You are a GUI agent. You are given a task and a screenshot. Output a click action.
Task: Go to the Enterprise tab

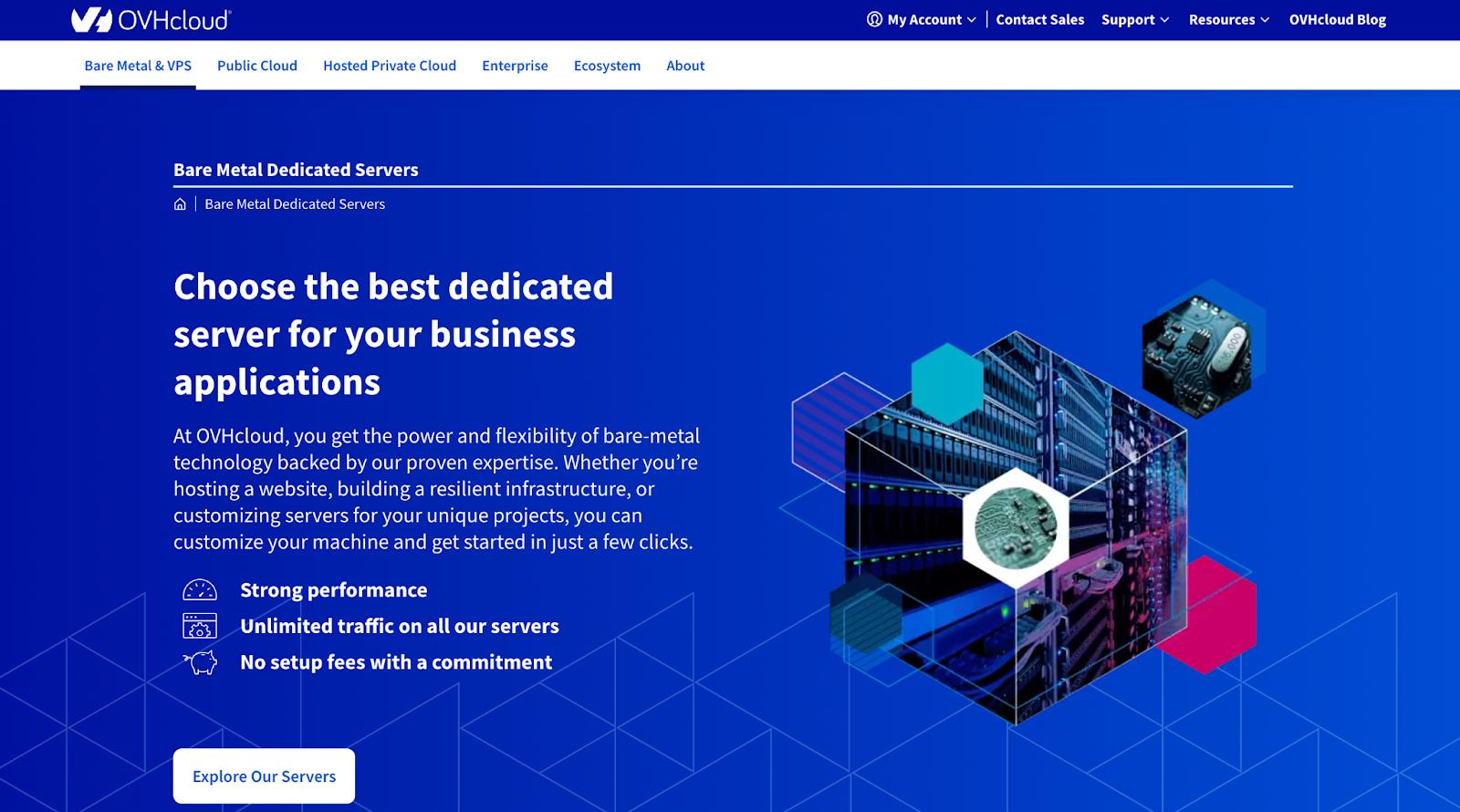click(515, 66)
